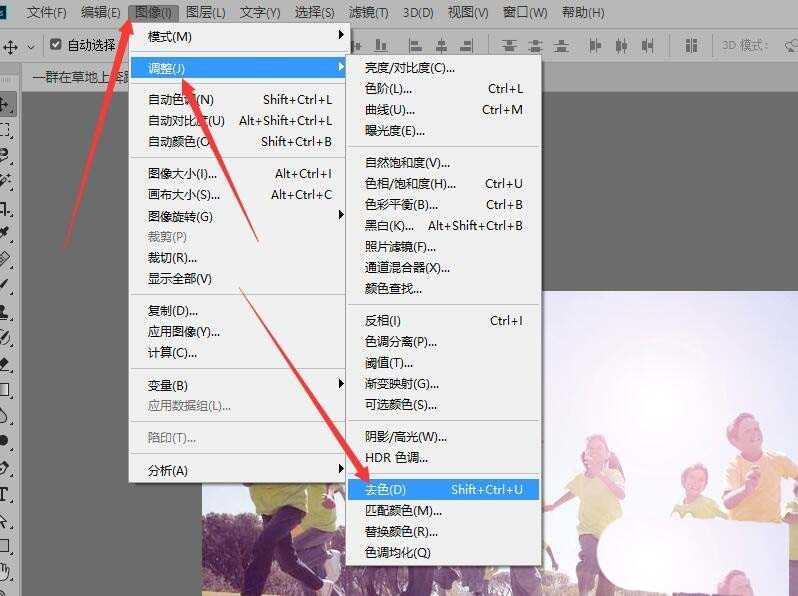Expand the 模式(M) submenu
The width and height of the screenshot is (798, 596).
238,36
